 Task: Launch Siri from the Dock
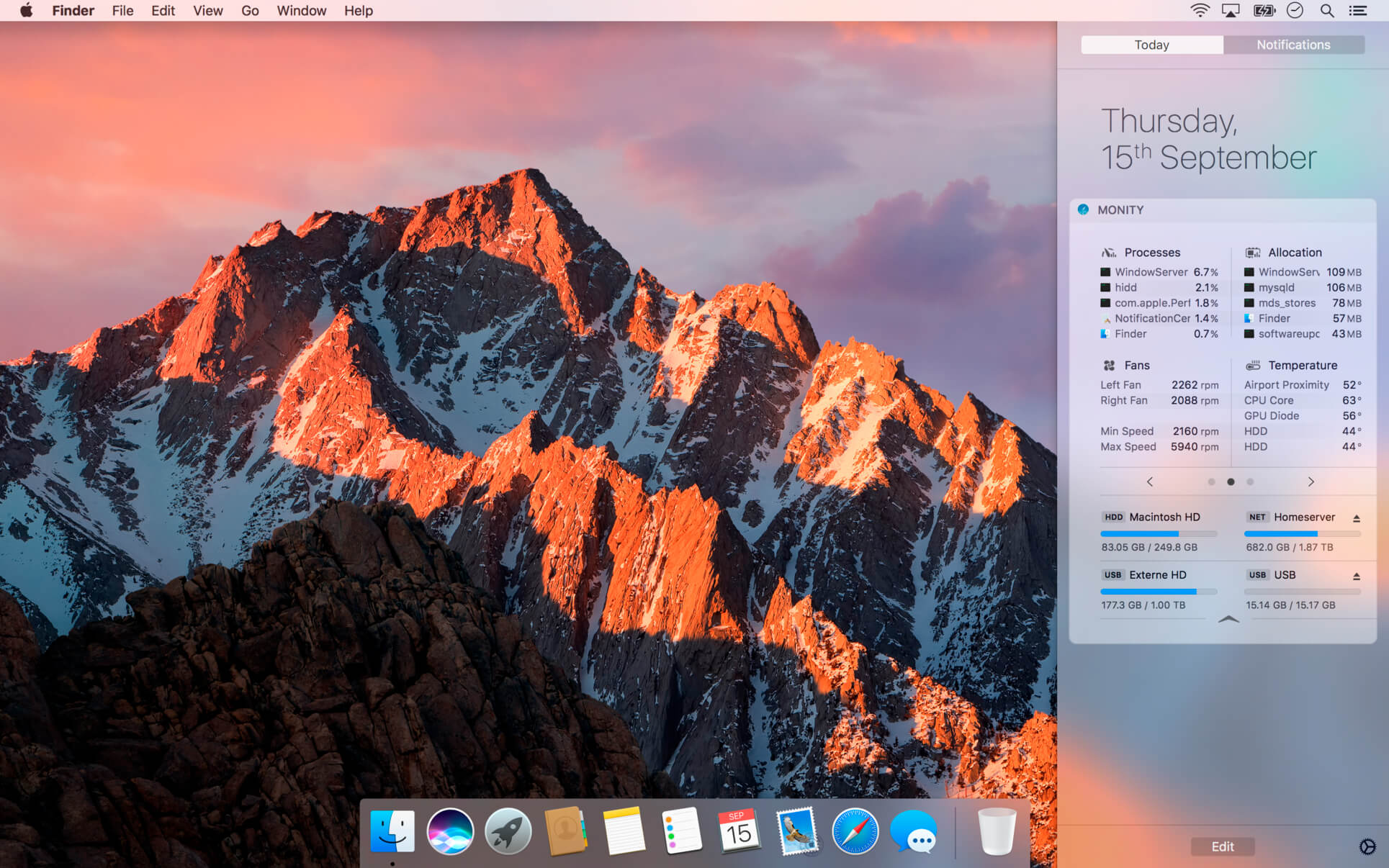coord(450,831)
